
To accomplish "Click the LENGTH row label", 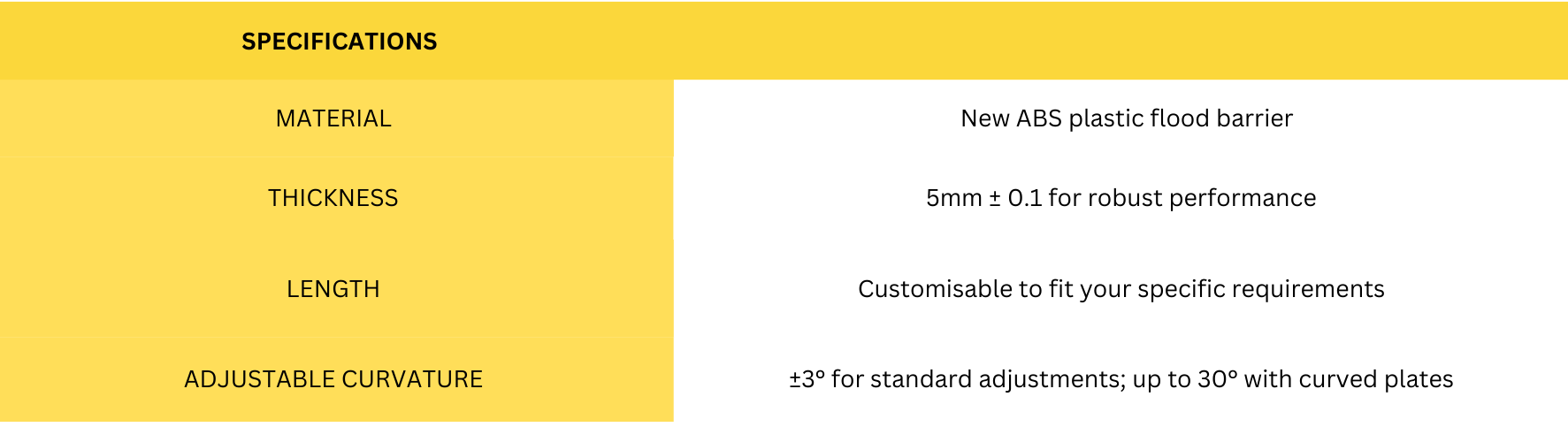I will click(x=333, y=289).
